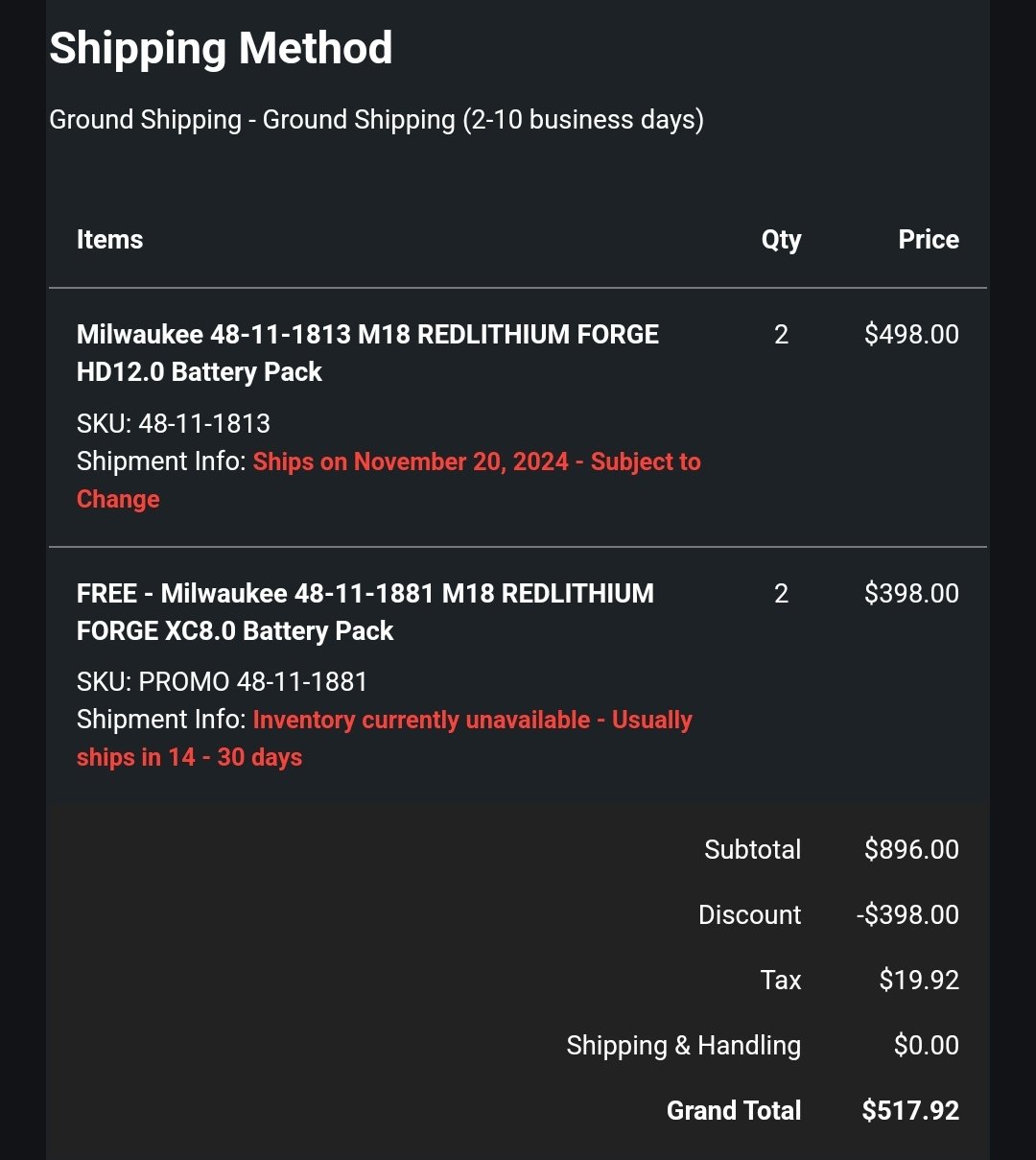Click quantity for the HD12.0 Battery Pack
Viewport: 1036px width, 1160px height.
coord(781,334)
